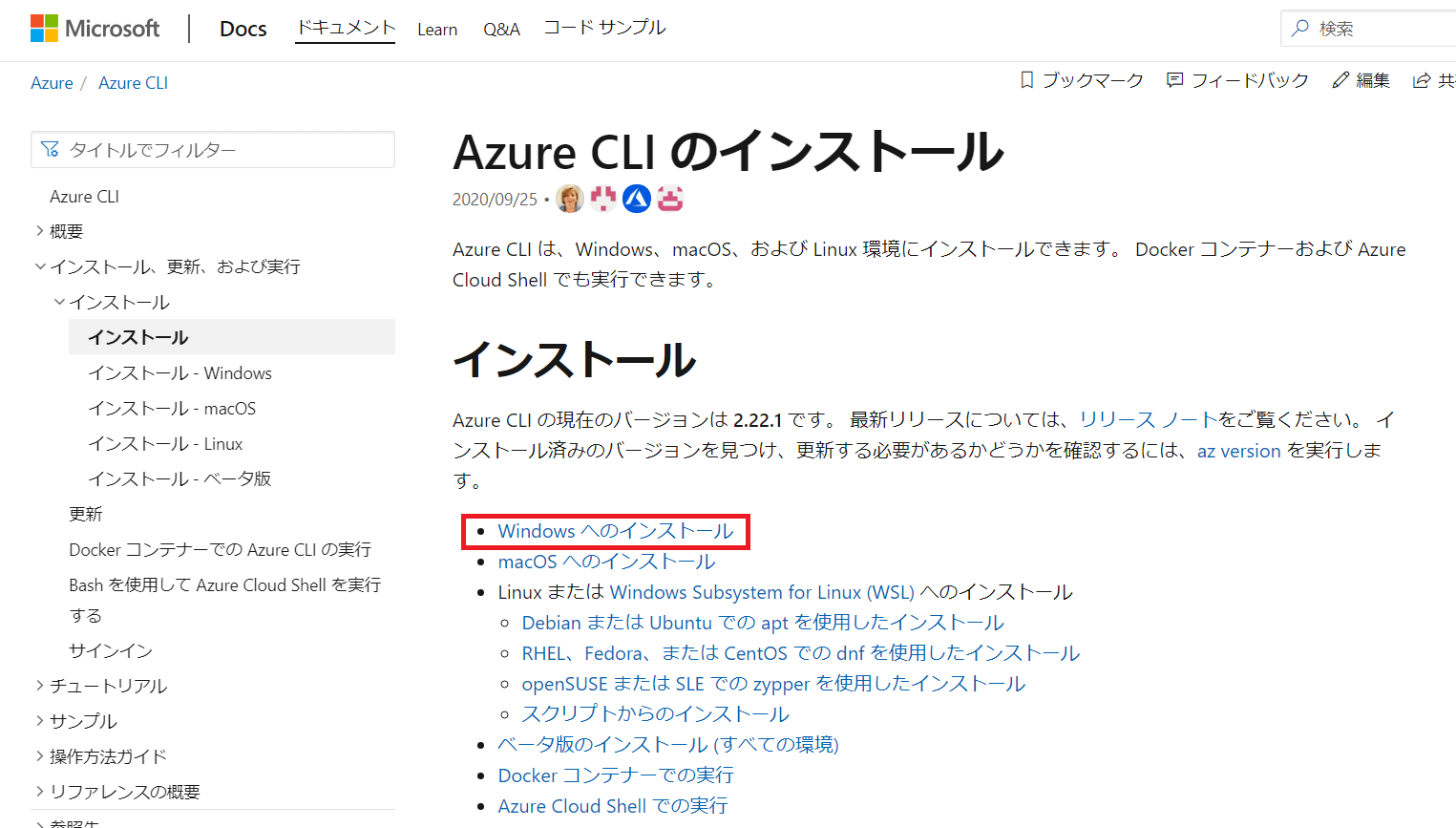This screenshot has width=1456, height=828.
Task: Open the first contributor's photo avatar
Action: [x=570, y=199]
